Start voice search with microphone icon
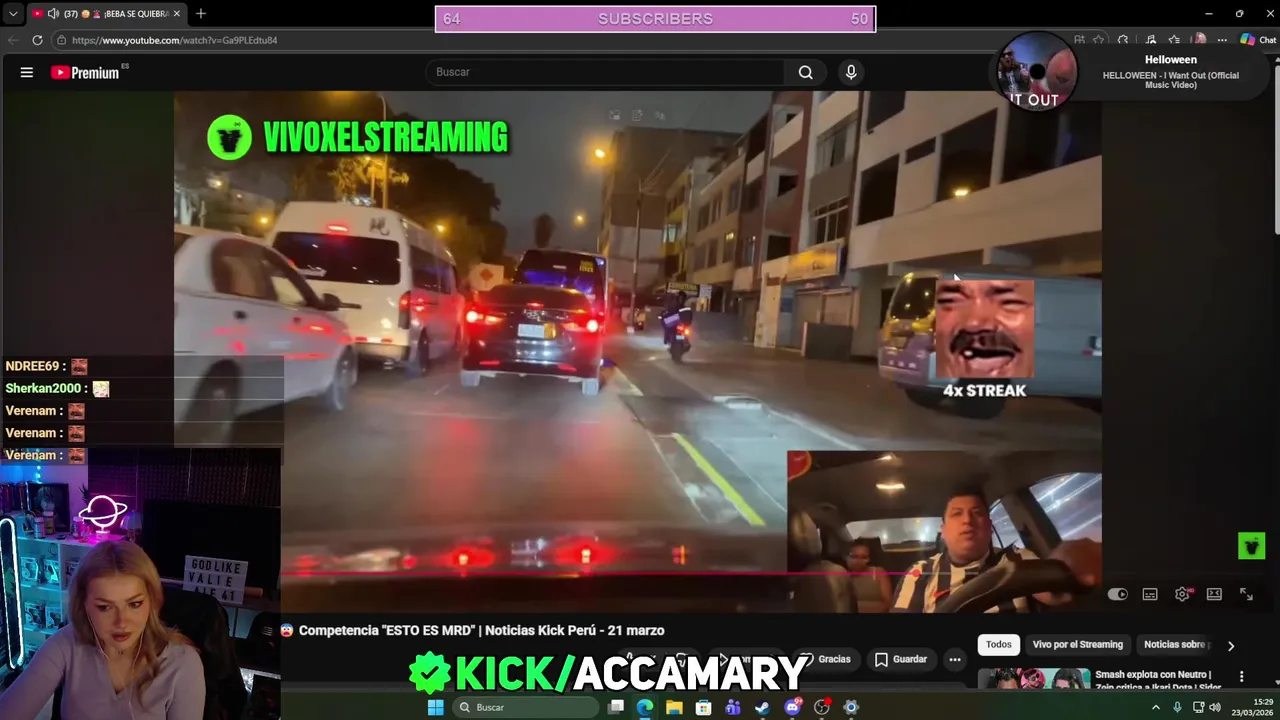1280x720 pixels. tap(851, 72)
